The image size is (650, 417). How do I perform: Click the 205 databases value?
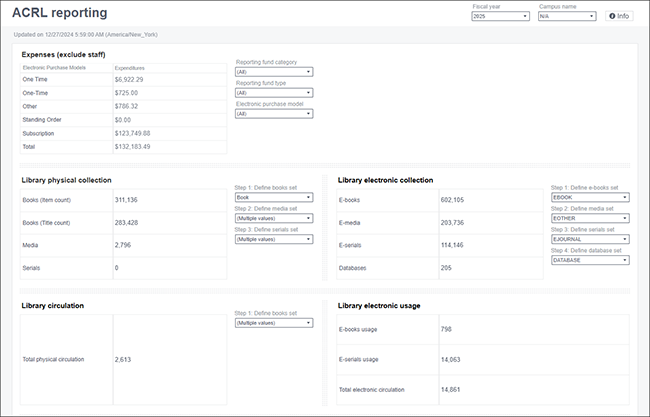click(x=446, y=268)
